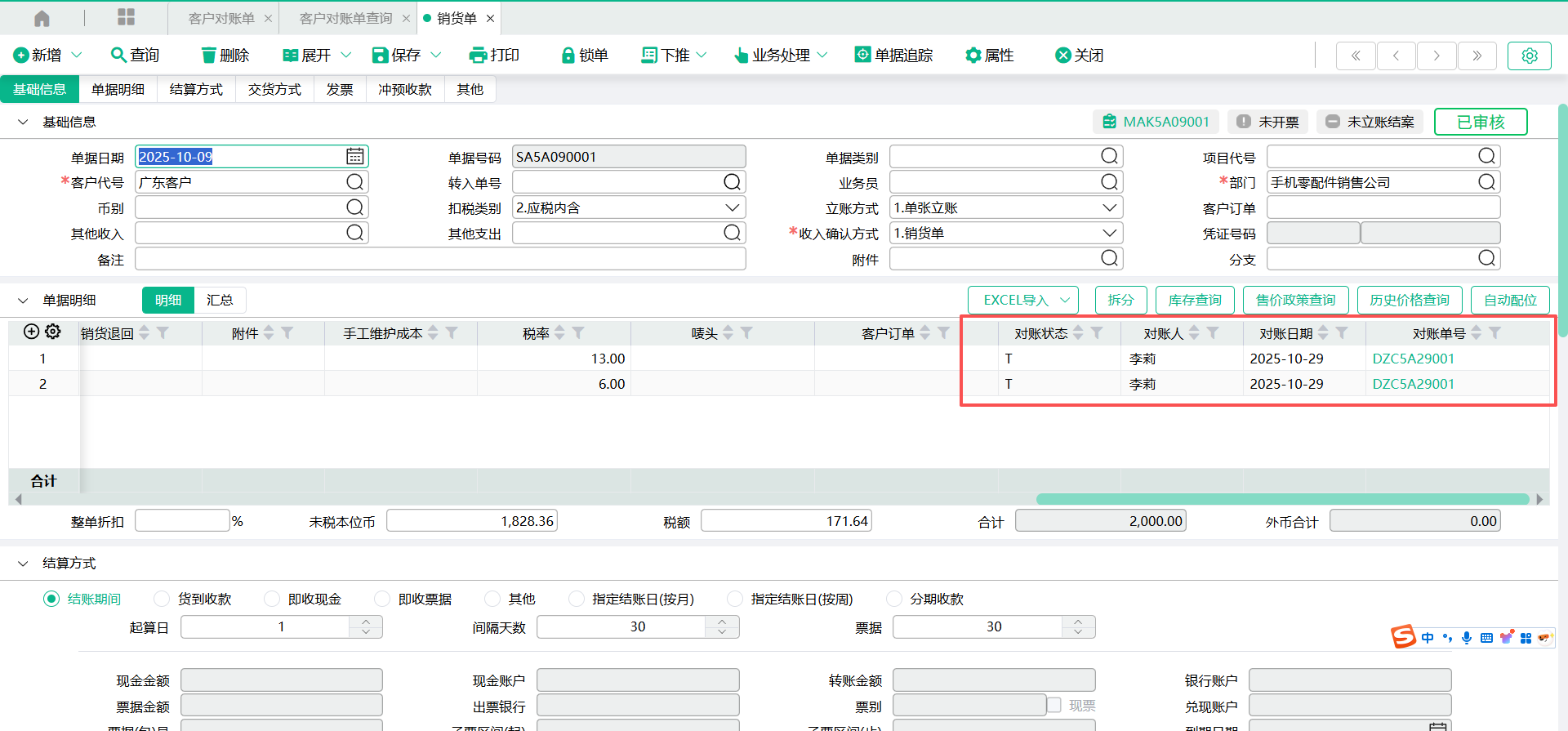Expand the 扣税类别 dropdown
Image resolution: width=1568 pixels, height=731 pixels.
pos(732,207)
